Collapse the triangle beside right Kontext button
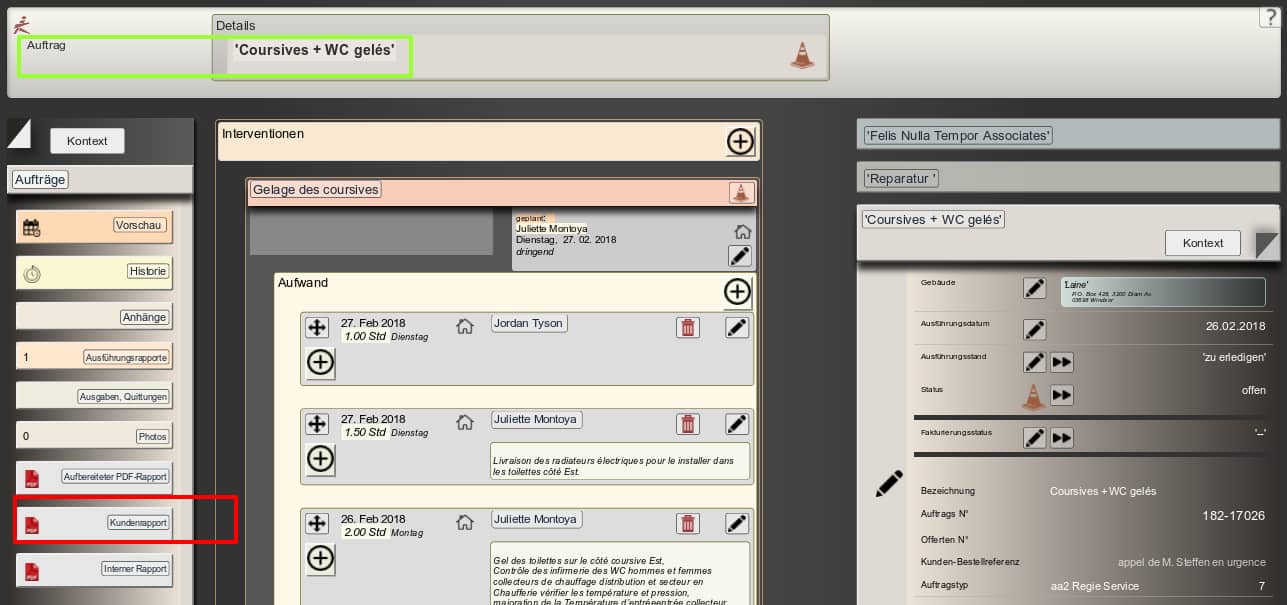This screenshot has width=1287, height=605. click(1267, 245)
